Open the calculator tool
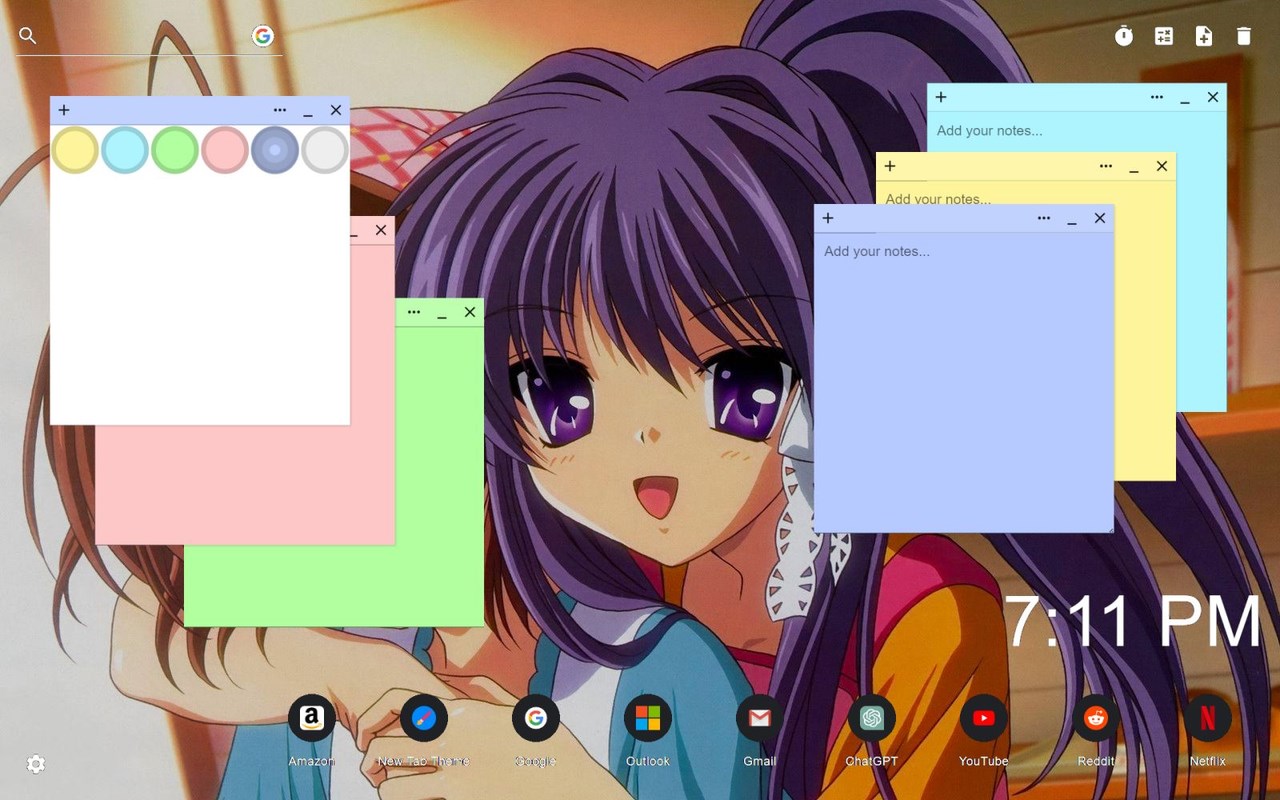The image size is (1280, 800). pos(1164,36)
